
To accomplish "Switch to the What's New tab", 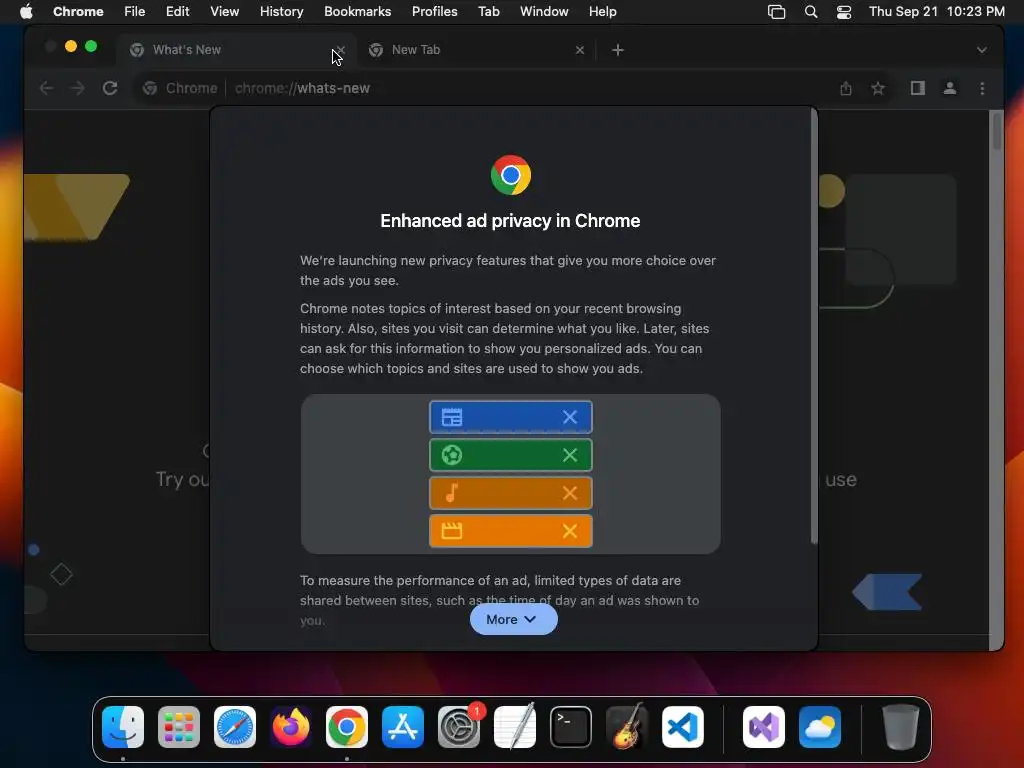I will [x=236, y=50].
